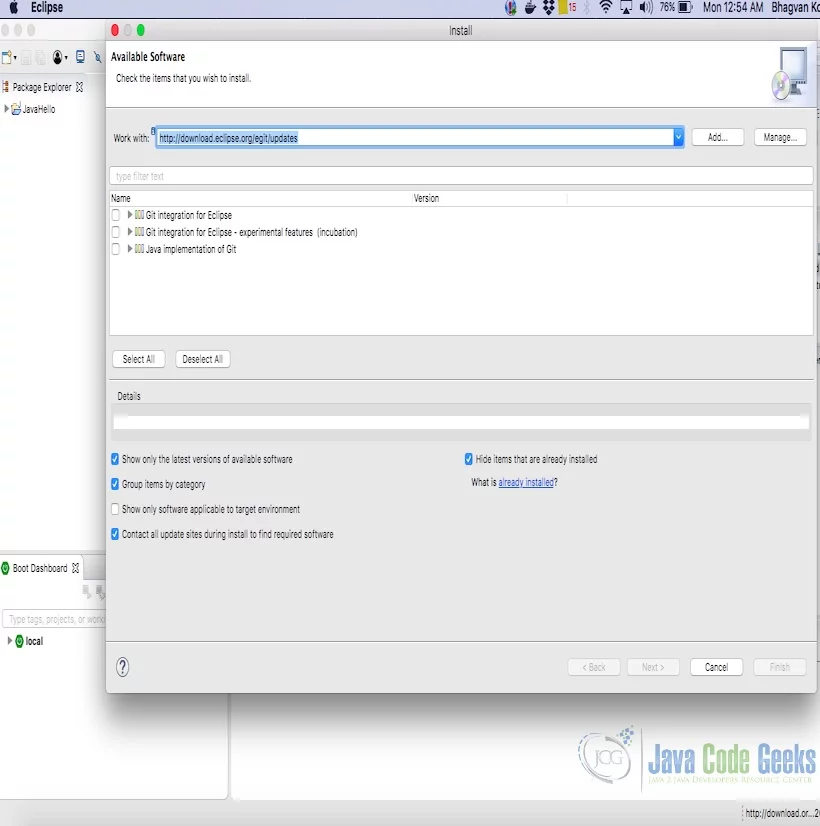Expand the experimental features (incubation) category

[x=130, y=232]
